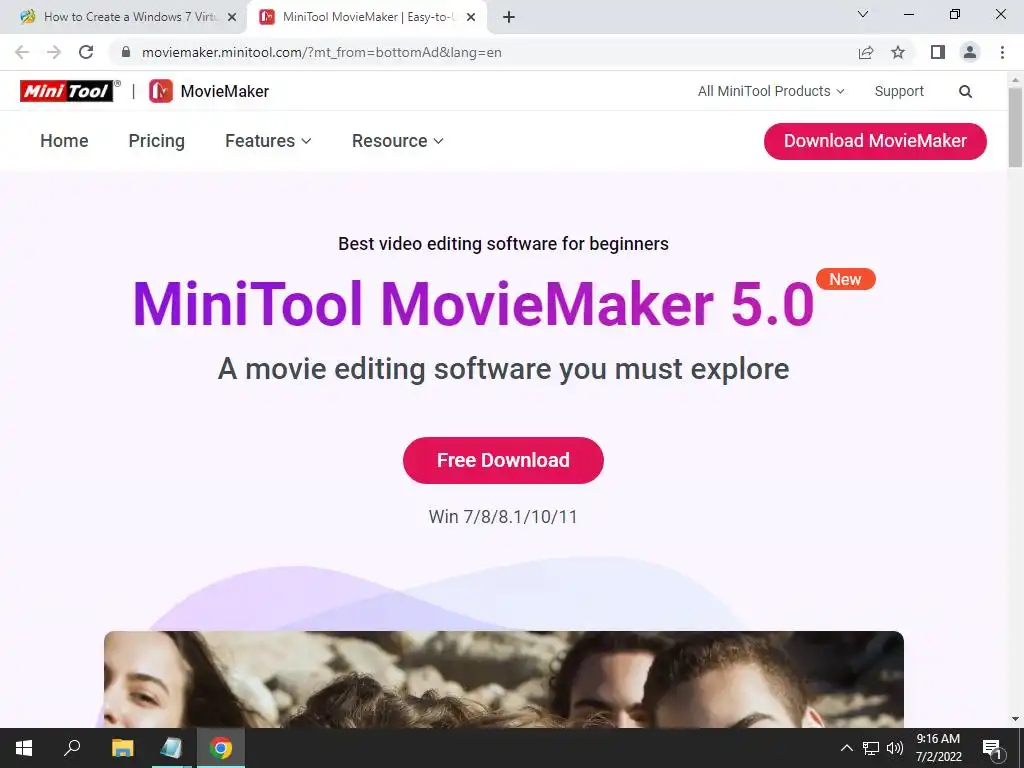Click the Free Download button
Viewport: 1024px width, 768px height.
coord(503,460)
